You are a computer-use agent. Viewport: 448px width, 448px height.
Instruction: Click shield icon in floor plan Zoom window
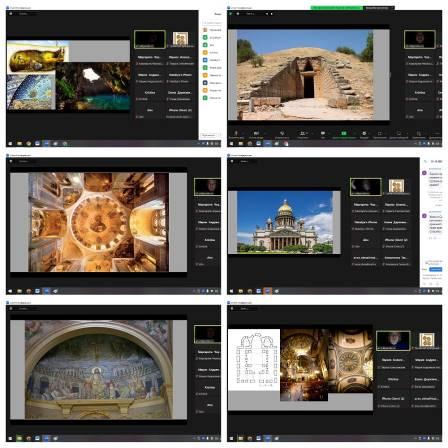(x=232, y=308)
